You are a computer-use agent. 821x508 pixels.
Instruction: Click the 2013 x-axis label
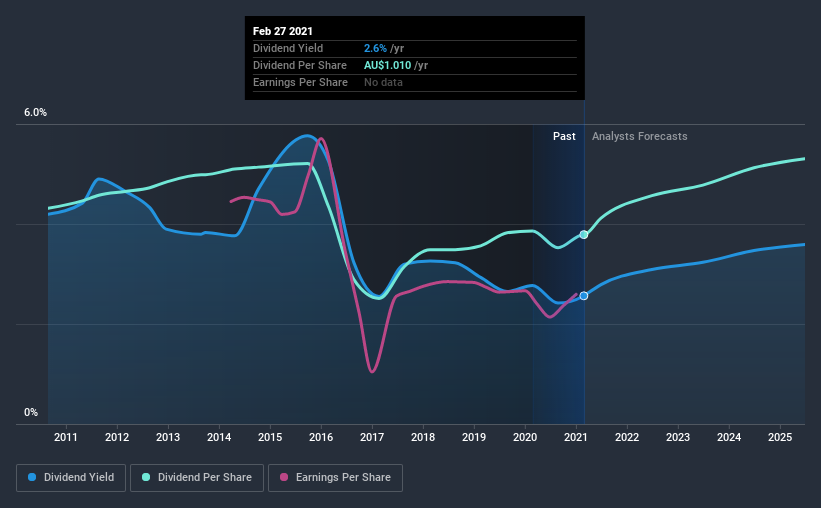pos(168,437)
